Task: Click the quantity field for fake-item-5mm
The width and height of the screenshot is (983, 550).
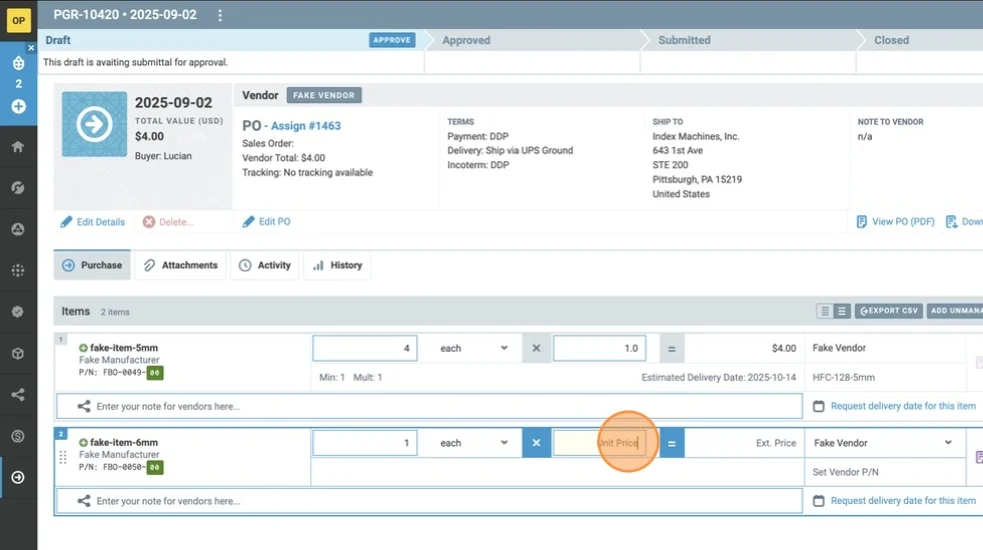Action: [364, 348]
